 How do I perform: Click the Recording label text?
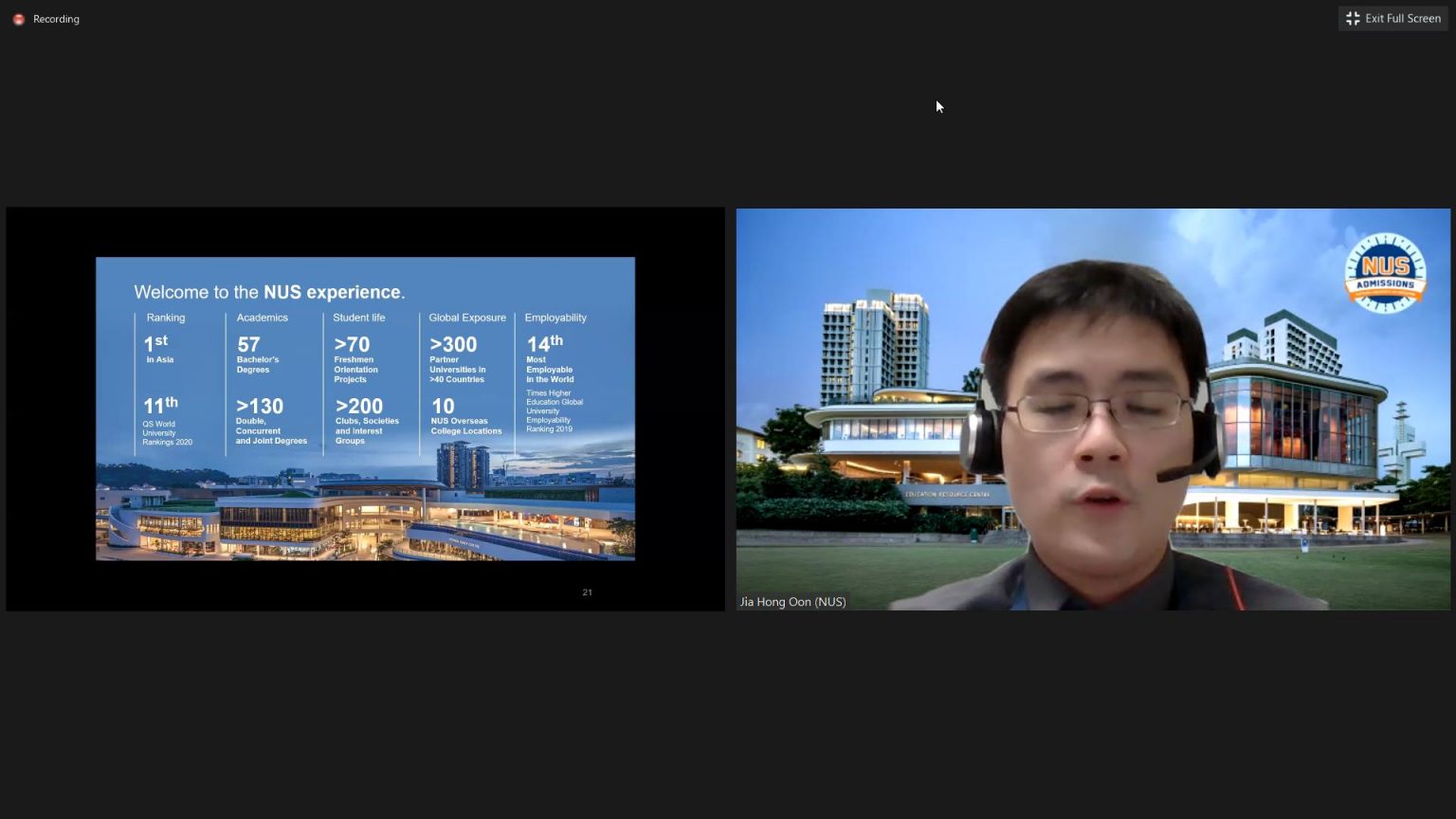point(56,19)
